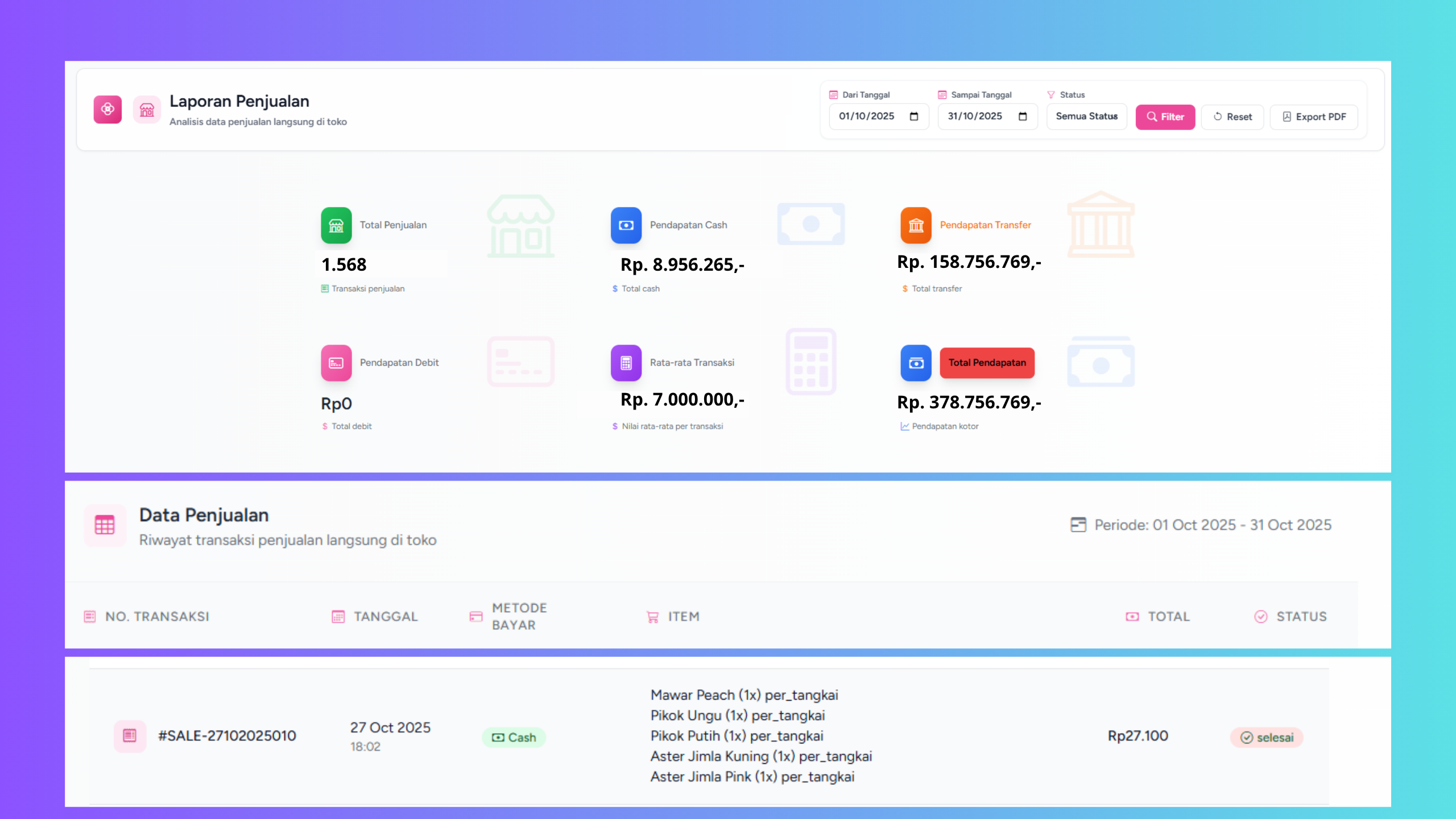Click the pink flower logo icon
The width and height of the screenshot is (1456, 819).
[x=107, y=109]
